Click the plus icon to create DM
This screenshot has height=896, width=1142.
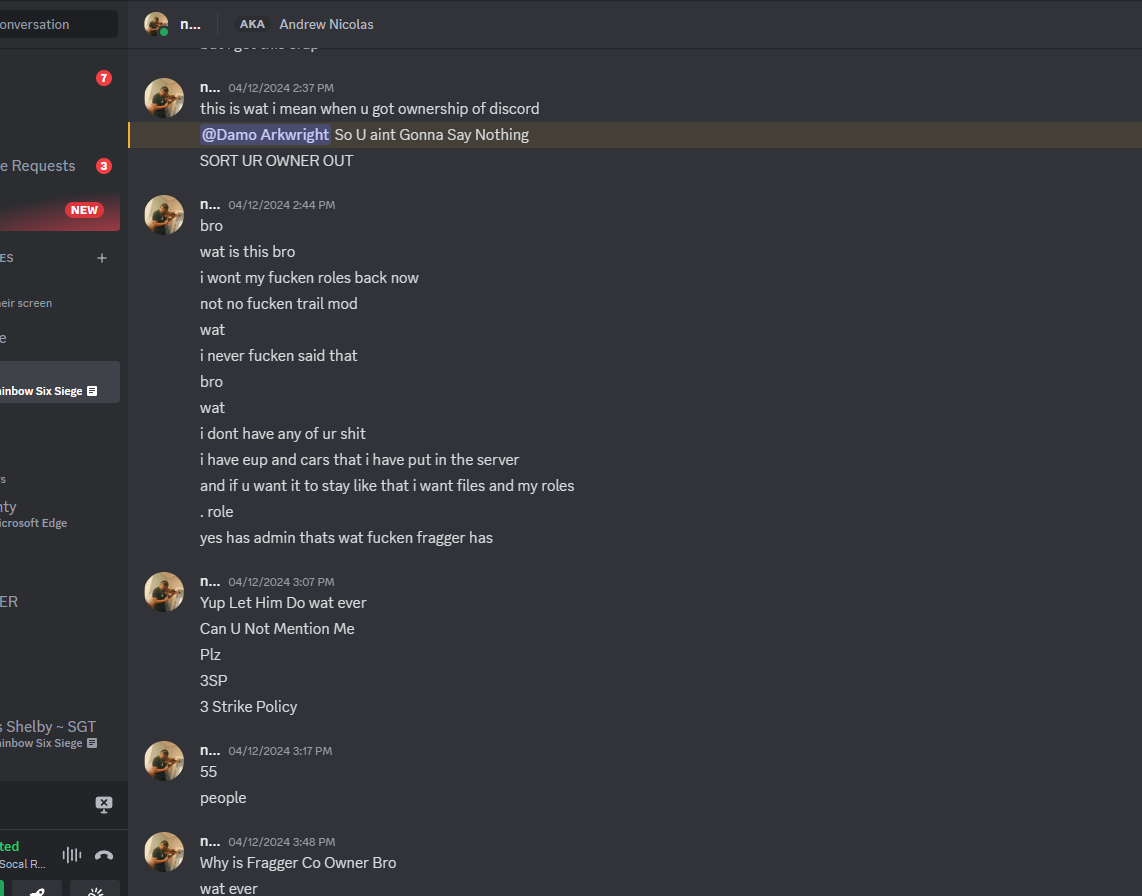(101, 258)
